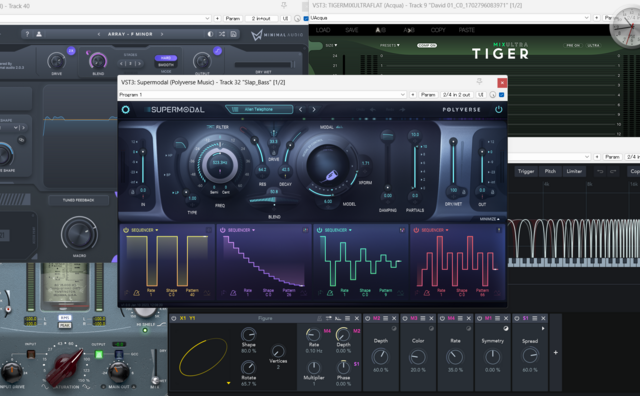Viewport: 640px width, 396px height.
Task: Click the plus button in Supermodal preset bar
Action: (x=413, y=95)
